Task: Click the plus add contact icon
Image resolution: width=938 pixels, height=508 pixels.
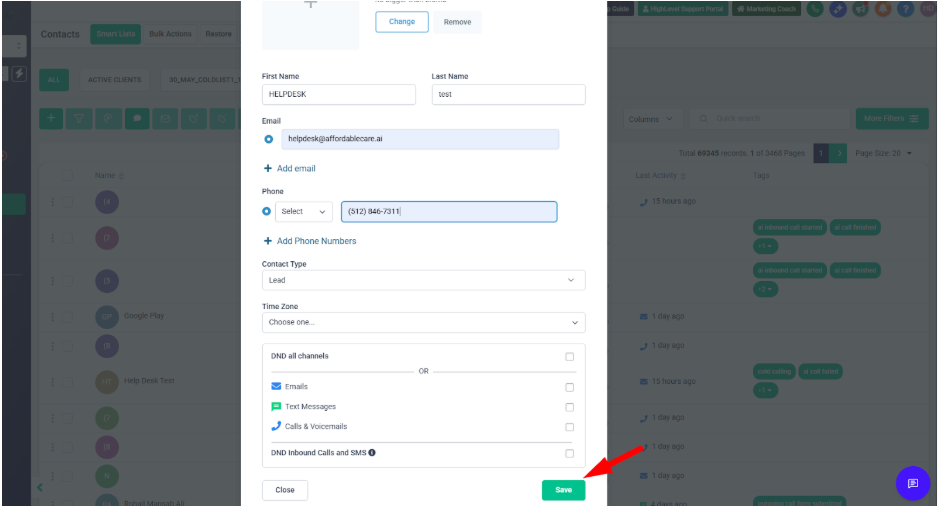Action: 52,118
